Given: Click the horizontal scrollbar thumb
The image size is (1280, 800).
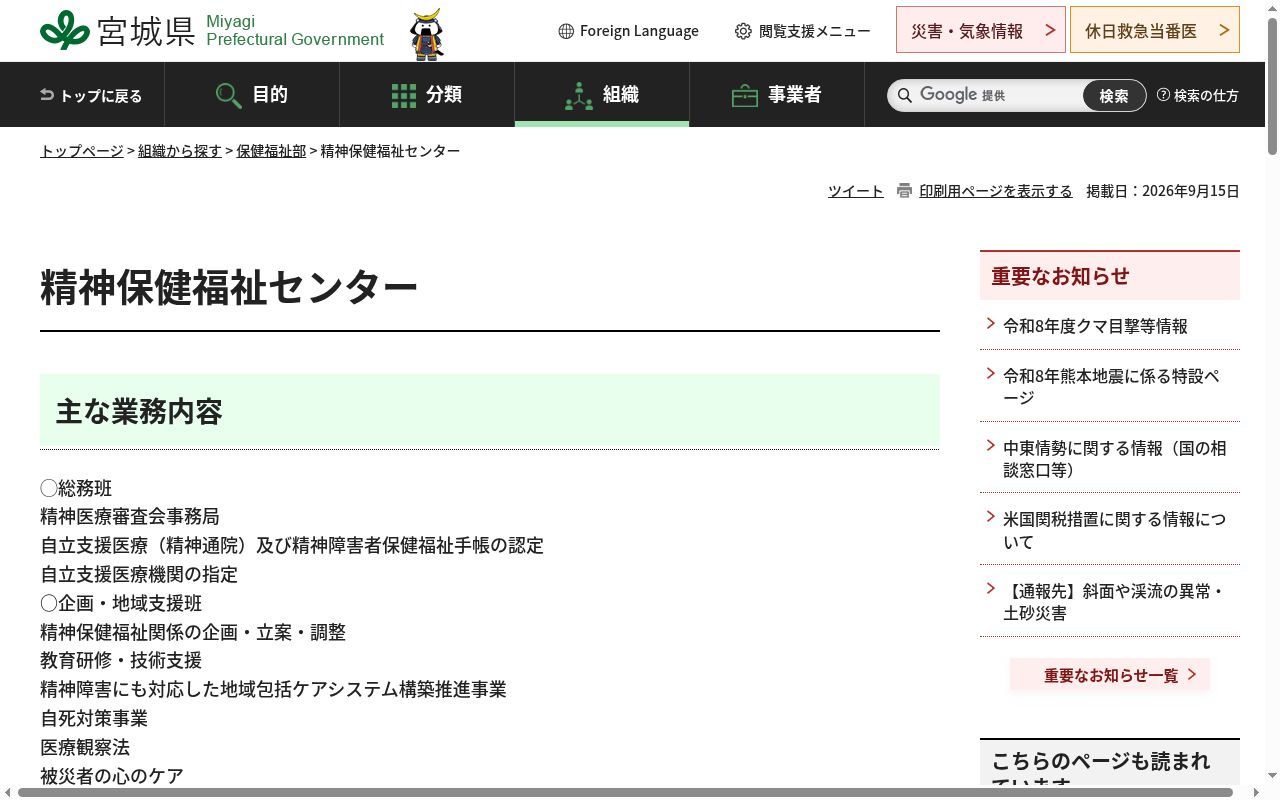Looking at the screenshot, I should [x=625, y=792].
